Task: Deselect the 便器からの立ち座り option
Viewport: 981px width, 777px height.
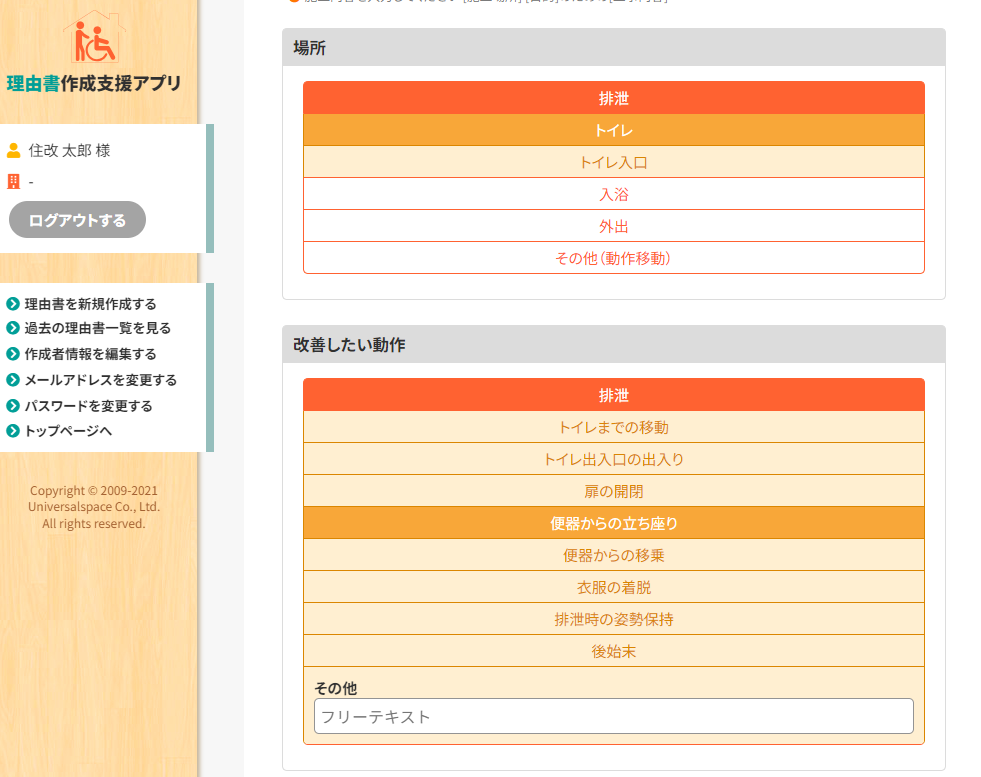Action: [613, 523]
